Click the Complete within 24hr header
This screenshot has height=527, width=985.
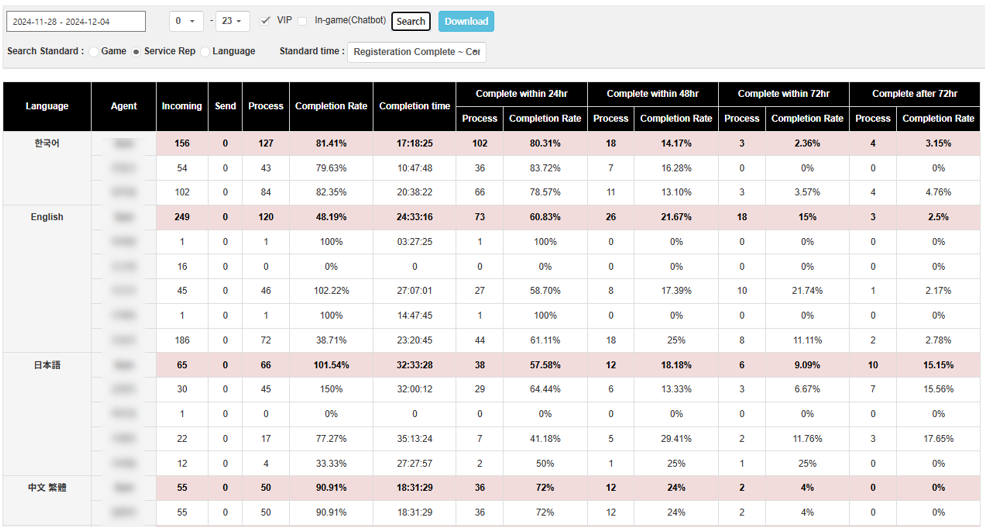(522, 94)
